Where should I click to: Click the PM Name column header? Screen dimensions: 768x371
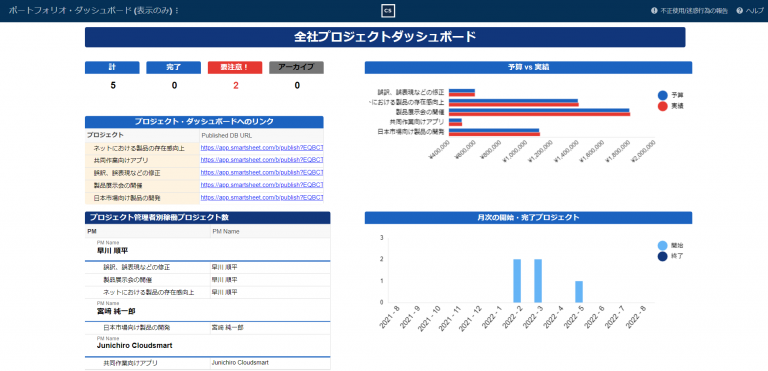(x=270, y=231)
